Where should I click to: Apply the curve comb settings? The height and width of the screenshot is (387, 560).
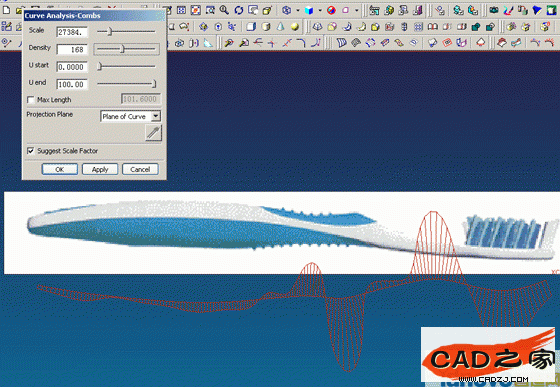click(100, 169)
